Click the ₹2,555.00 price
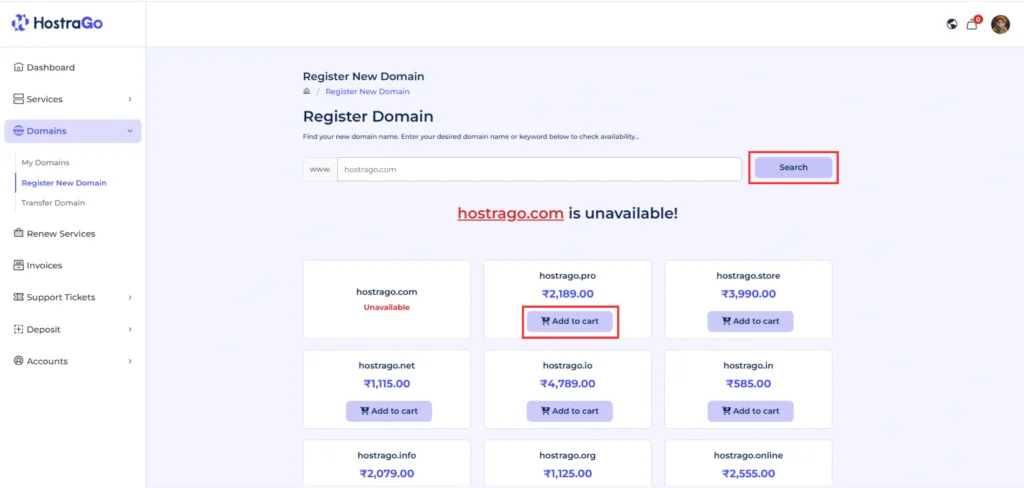Screen dimensions: 1024x488 click(748, 474)
